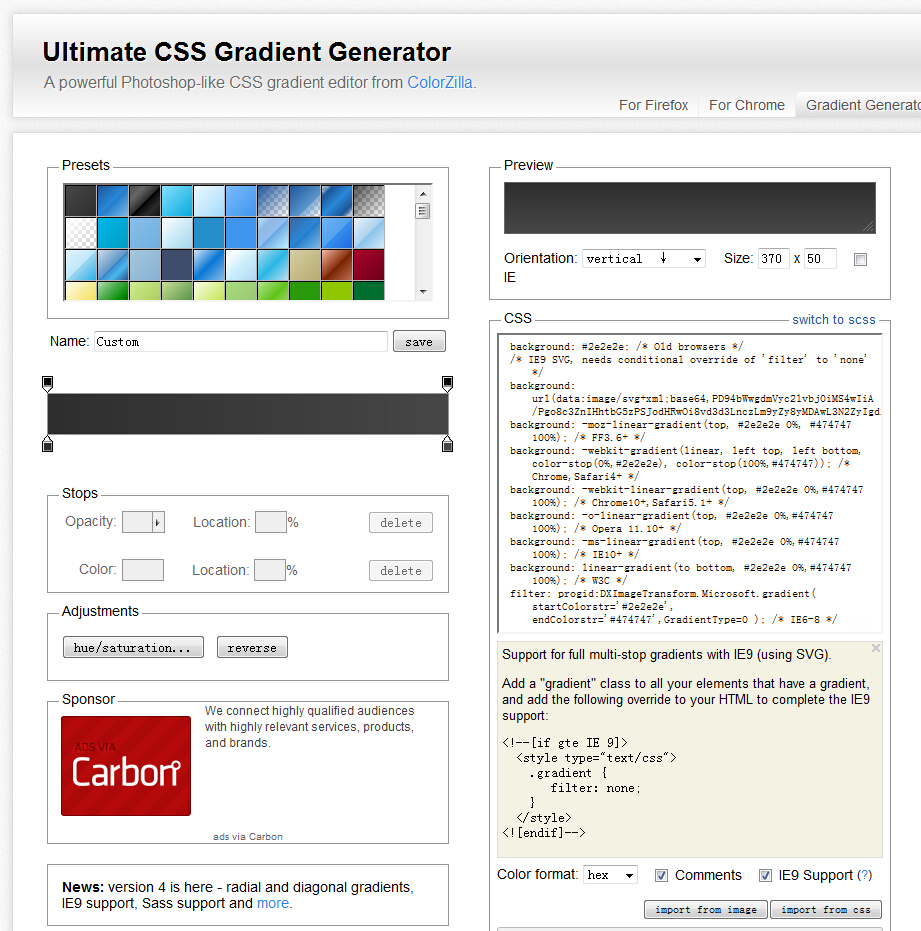Choose the pale yellow preset swatch
The width and height of the screenshot is (921, 931).
[80, 290]
